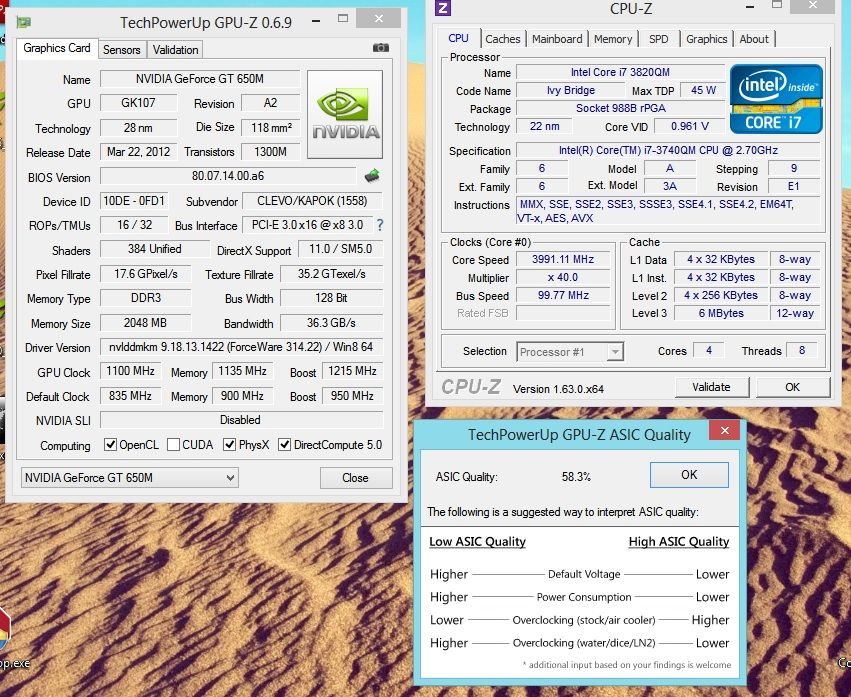Click the High ASIC Quality heading
The image size is (851, 697).
(679, 542)
